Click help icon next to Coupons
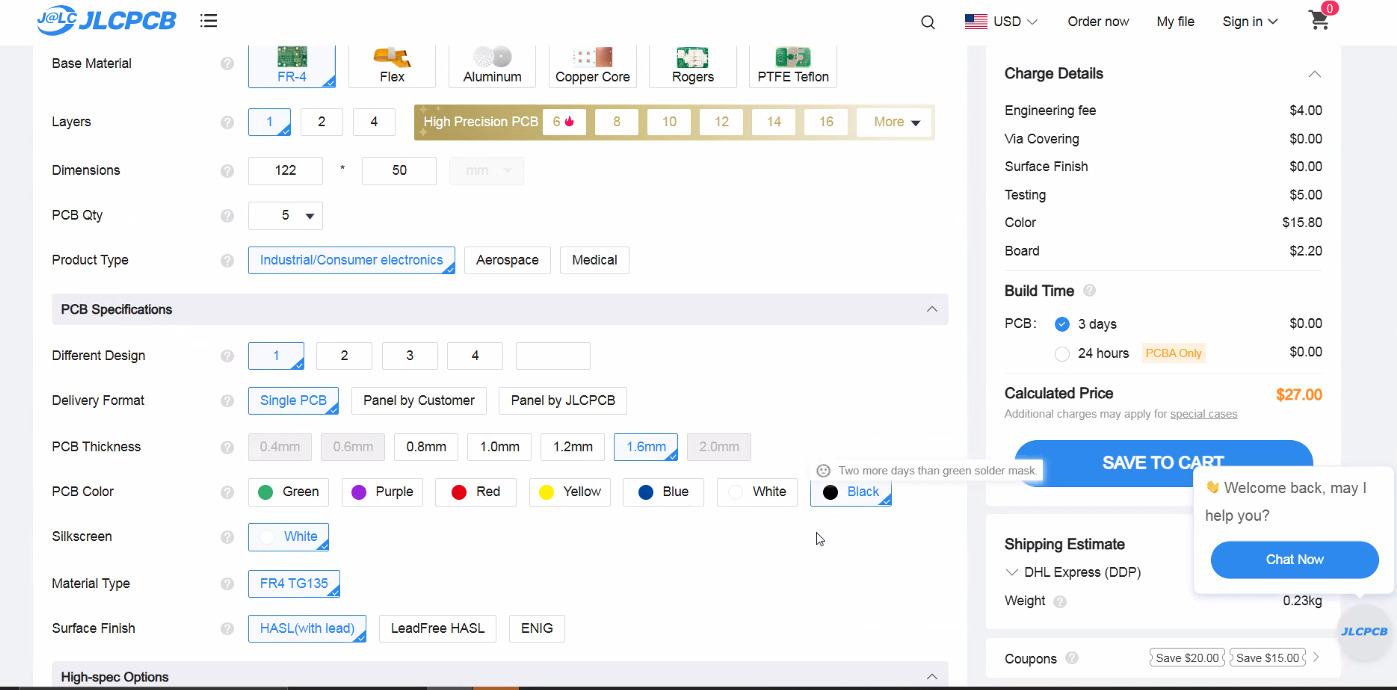The height and width of the screenshot is (690, 1397). pos(1072,658)
